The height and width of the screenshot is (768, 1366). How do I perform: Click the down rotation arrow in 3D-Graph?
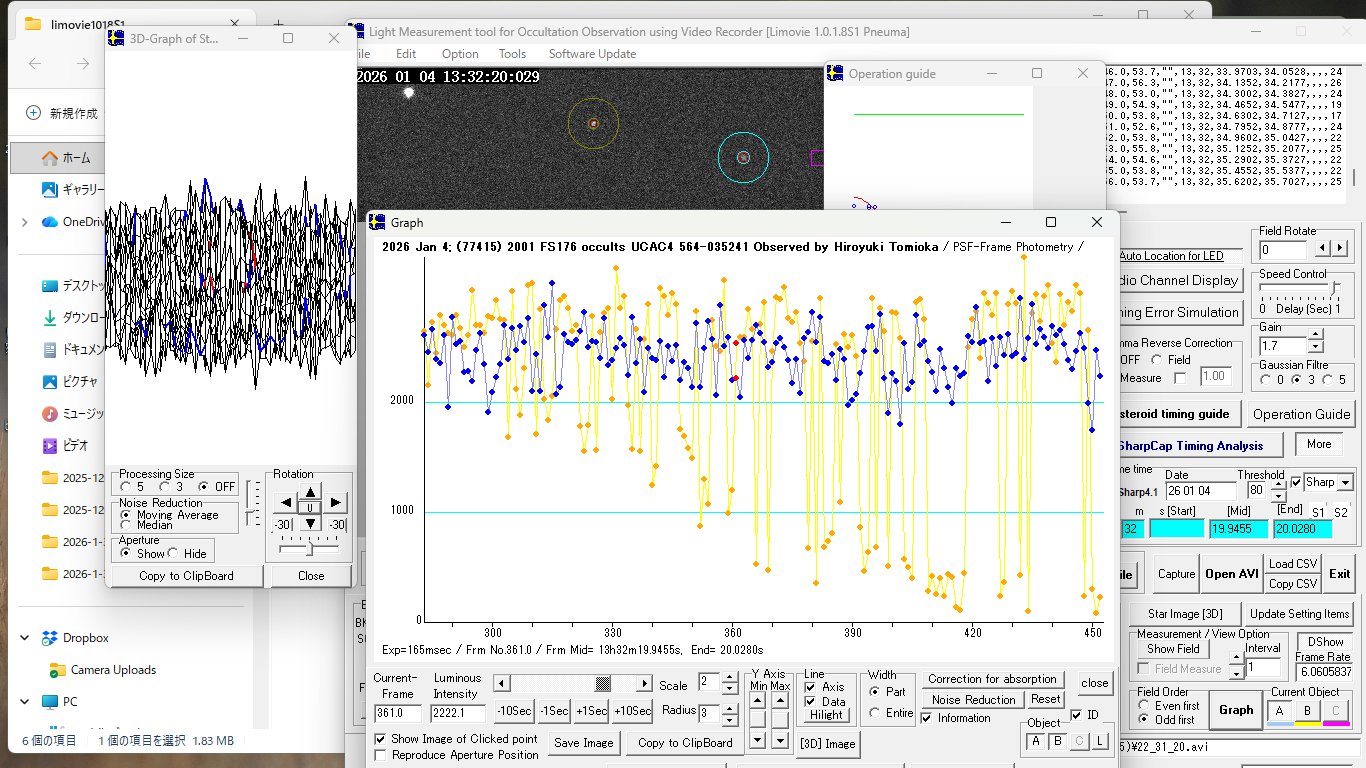(310, 523)
